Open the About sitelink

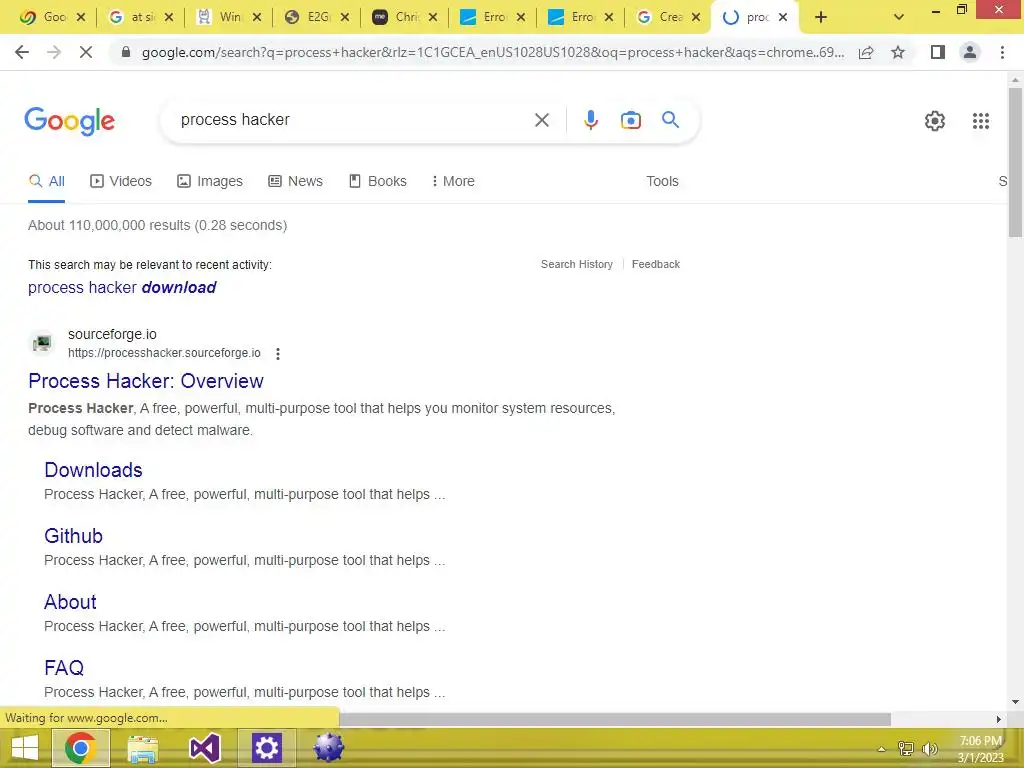(x=70, y=601)
